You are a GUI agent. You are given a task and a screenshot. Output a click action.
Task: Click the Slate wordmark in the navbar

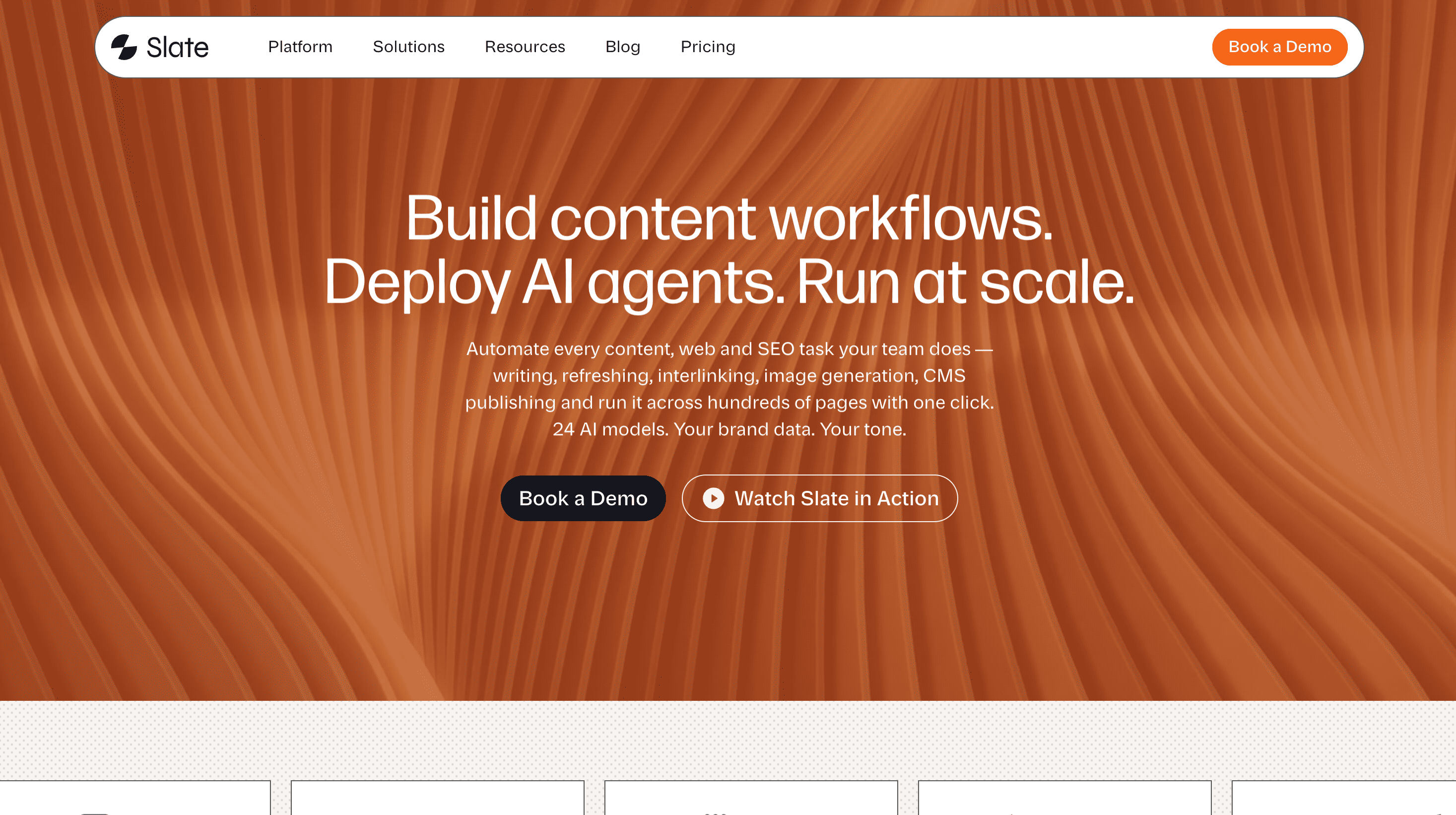click(x=178, y=47)
